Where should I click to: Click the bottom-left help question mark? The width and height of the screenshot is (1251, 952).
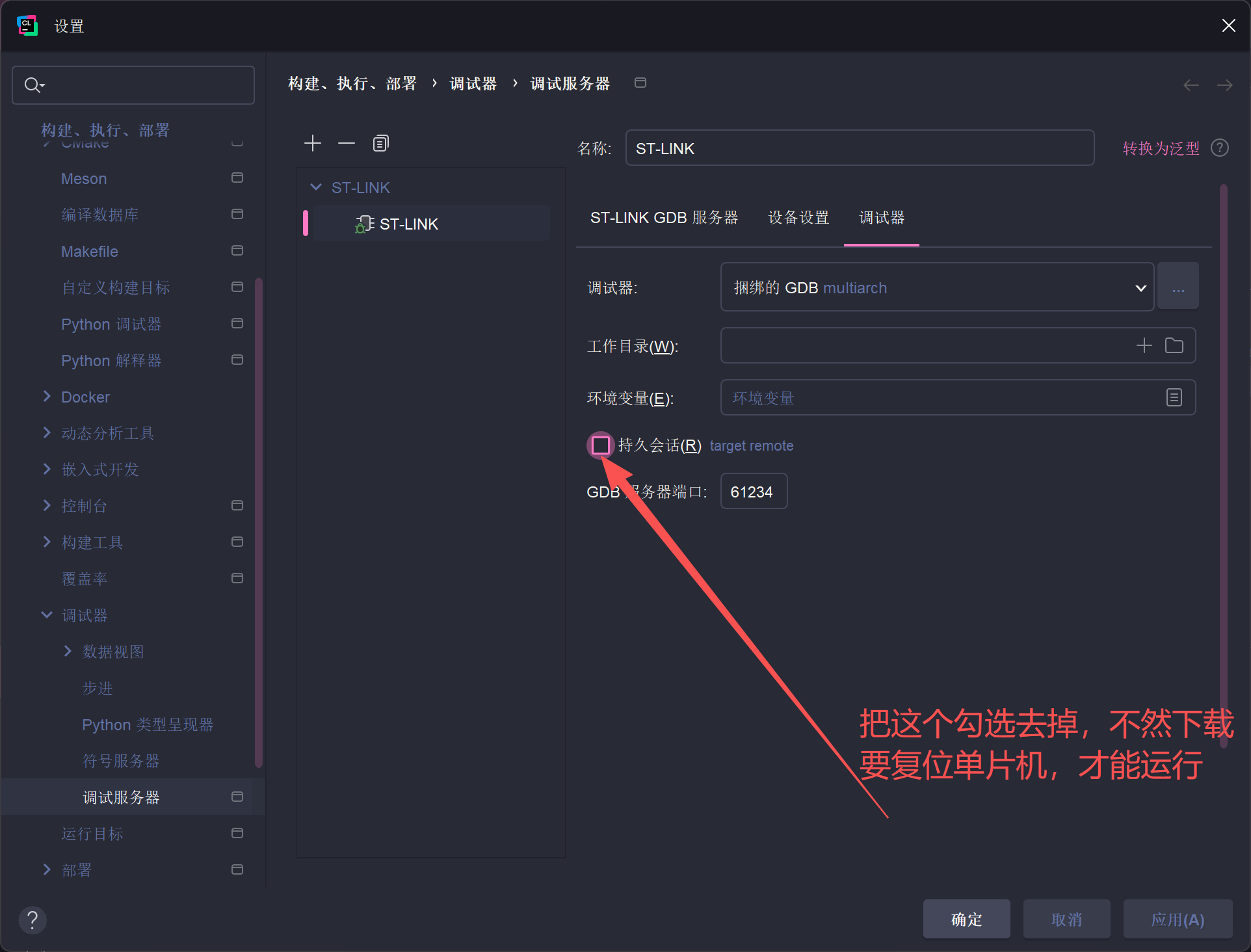33,919
